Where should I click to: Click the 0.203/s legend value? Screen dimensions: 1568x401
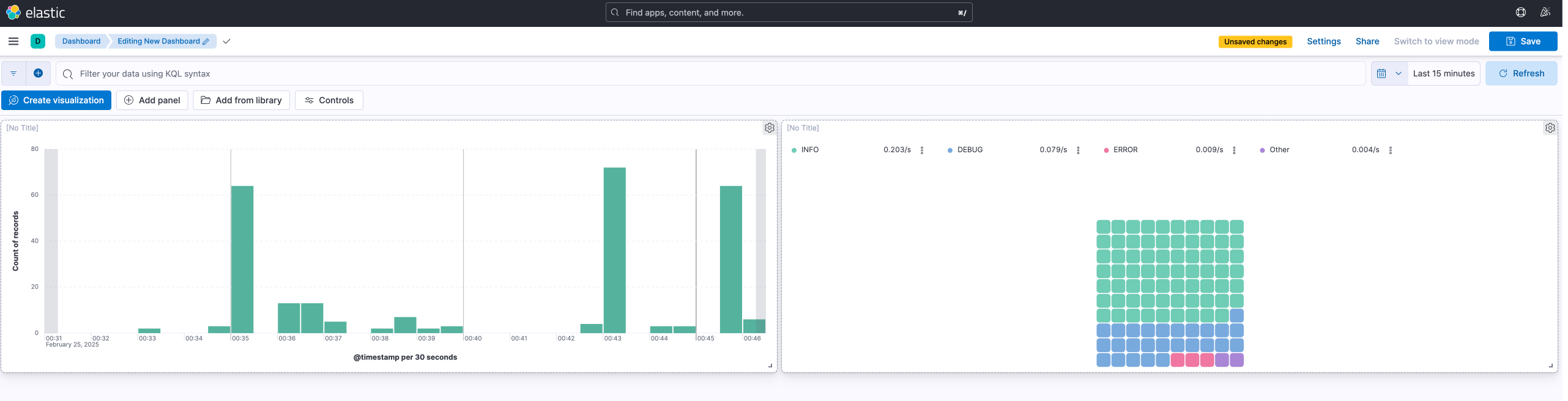pos(897,150)
